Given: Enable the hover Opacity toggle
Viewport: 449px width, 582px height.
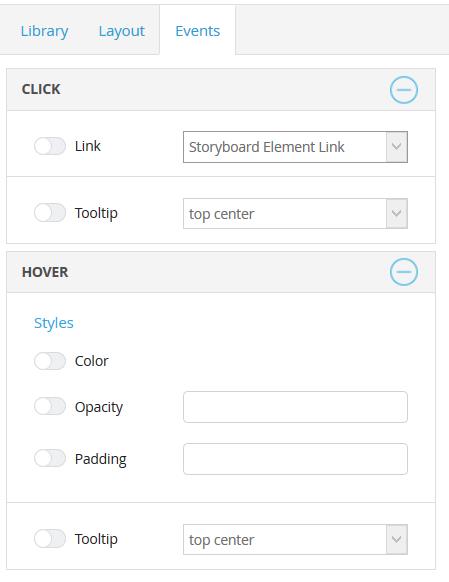Looking at the screenshot, I should click(50, 406).
